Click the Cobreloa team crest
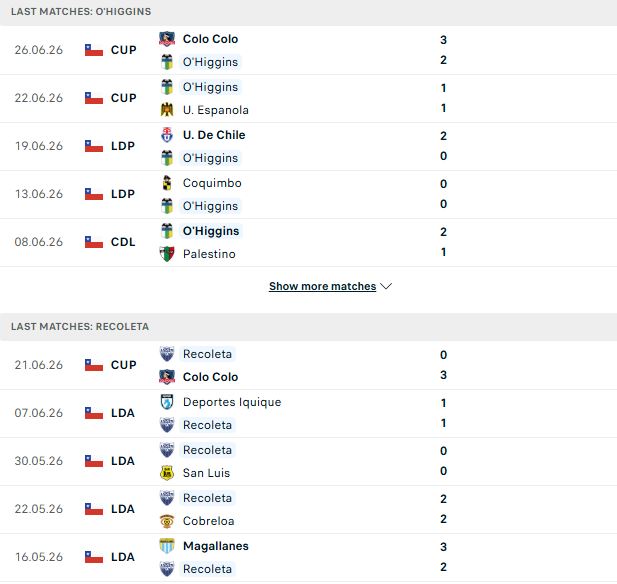Image resolution: width=617 pixels, height=584 pixels. click(167, 521)
